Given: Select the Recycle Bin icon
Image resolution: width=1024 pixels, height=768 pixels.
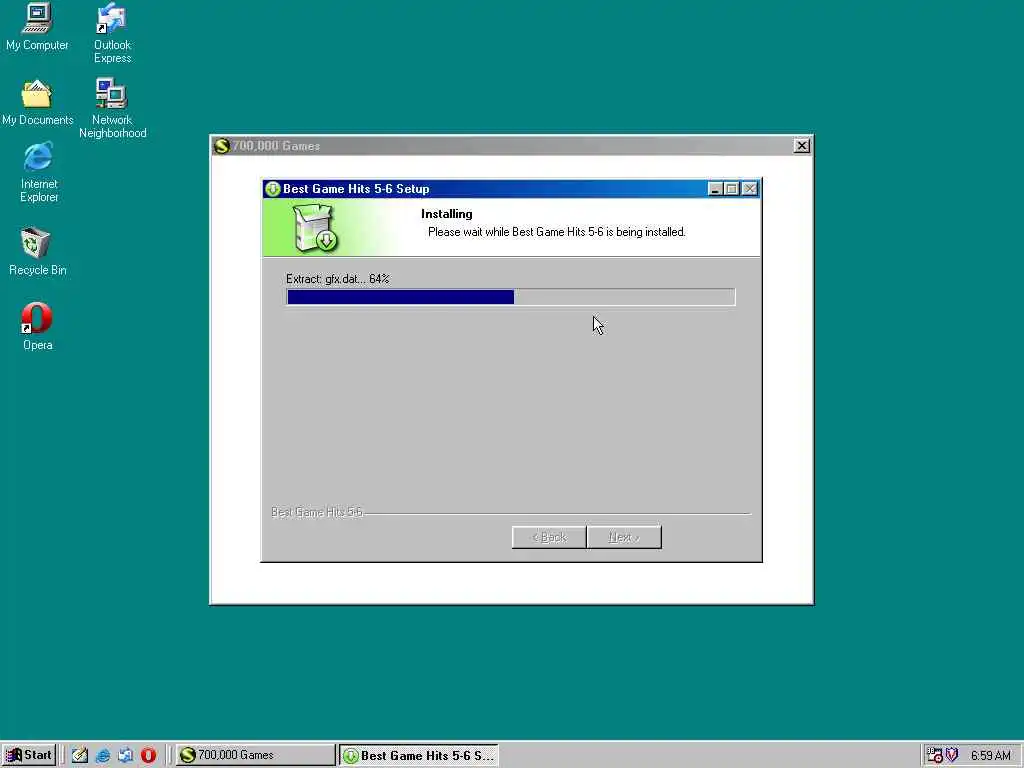Looking at the screenshot, I should point(37,251).
